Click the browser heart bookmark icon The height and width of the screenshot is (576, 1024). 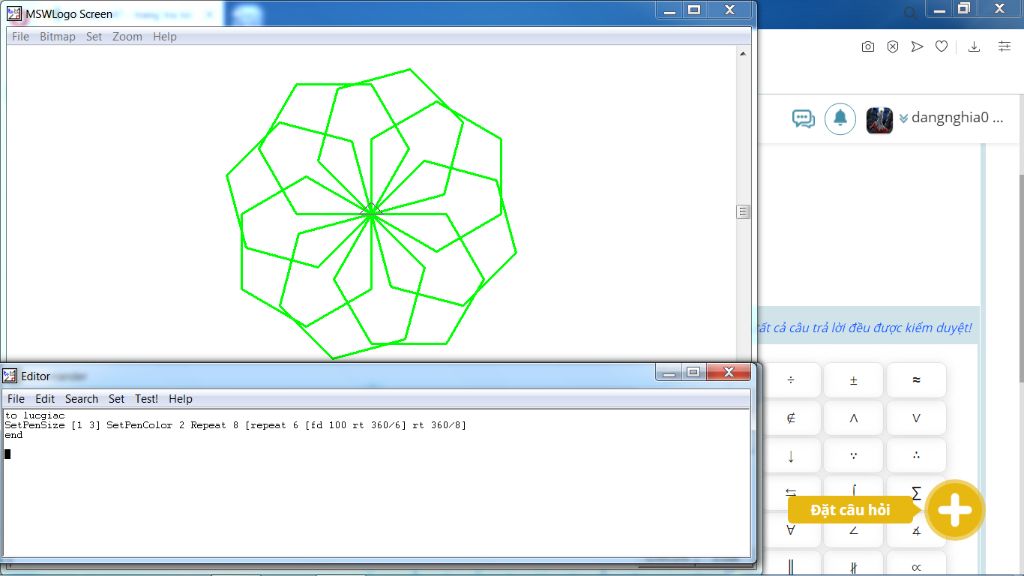tap(941, 46)
